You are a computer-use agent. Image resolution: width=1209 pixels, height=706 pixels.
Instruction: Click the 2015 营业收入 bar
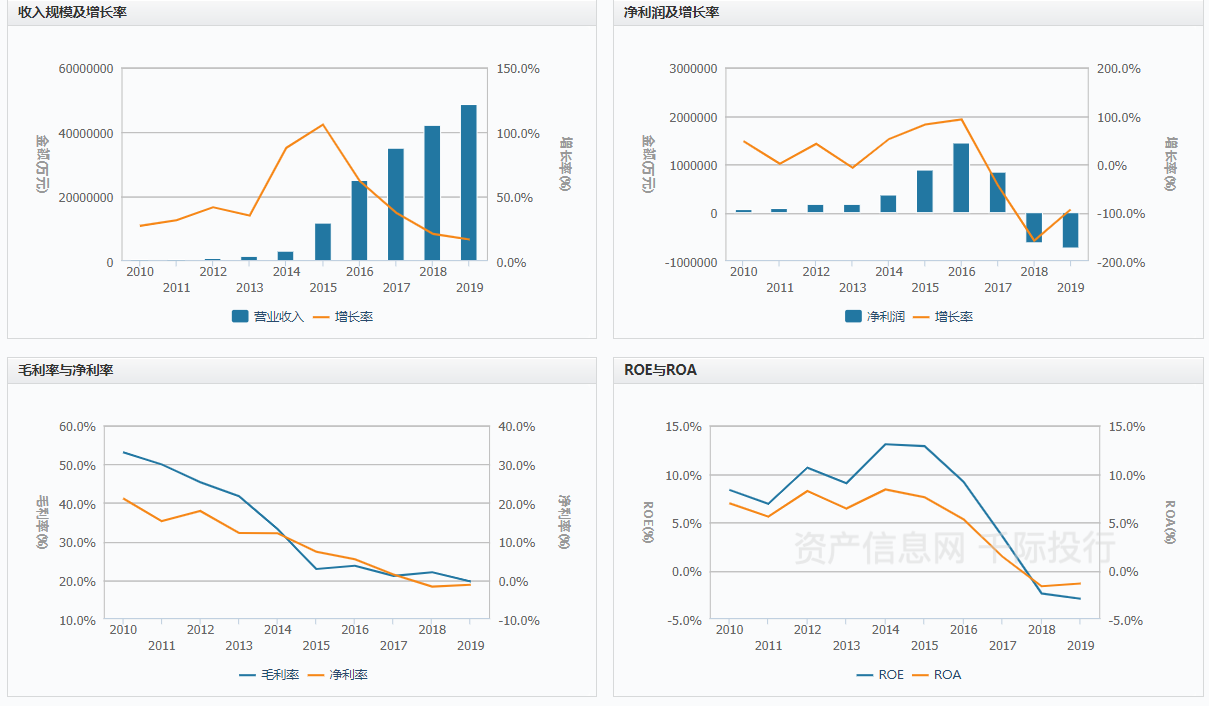(x=323, y=242)
